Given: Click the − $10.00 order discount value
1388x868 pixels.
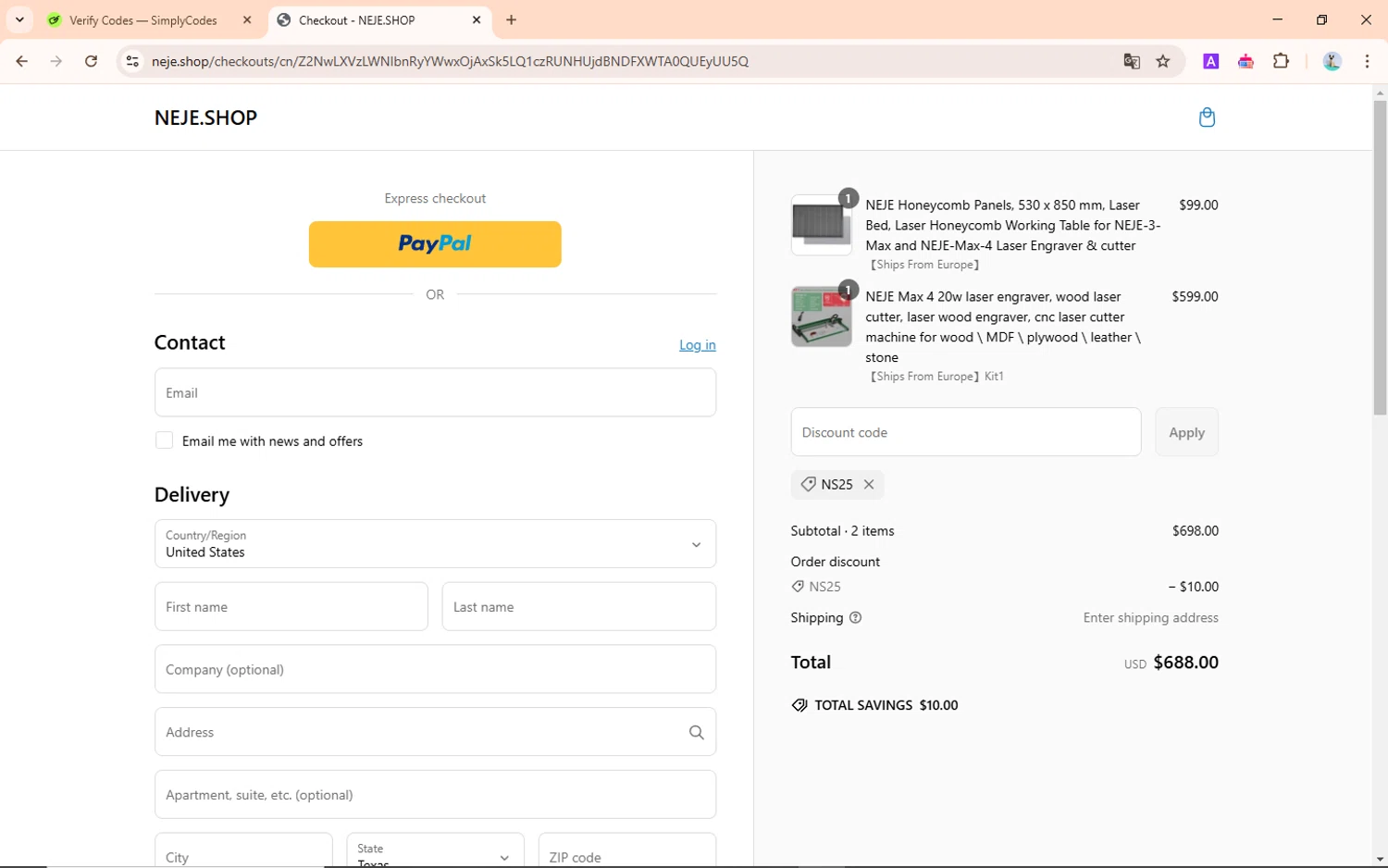Looking at the screenshot, I should (1193, 587).
